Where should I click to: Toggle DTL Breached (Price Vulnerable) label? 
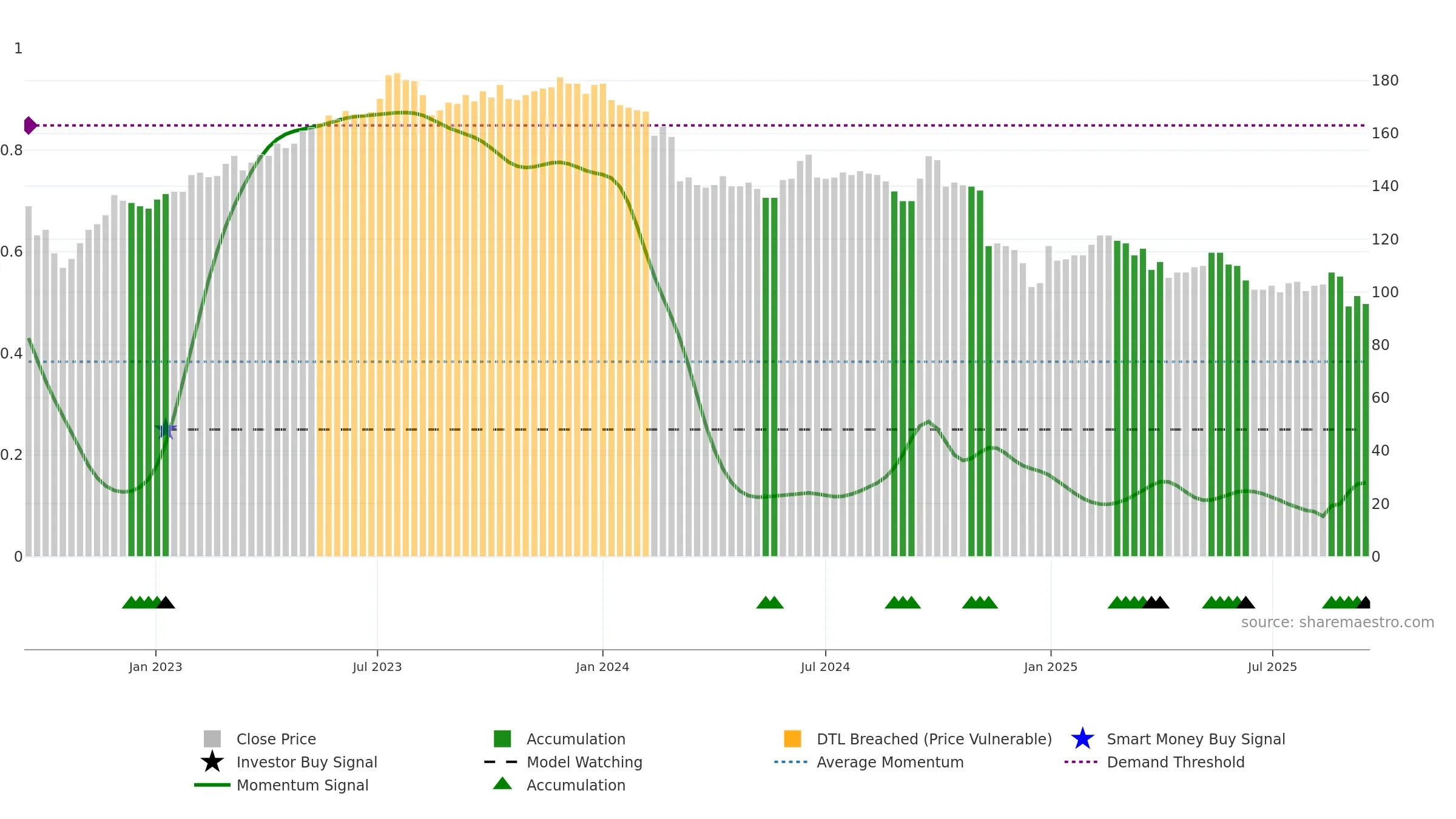934,739
